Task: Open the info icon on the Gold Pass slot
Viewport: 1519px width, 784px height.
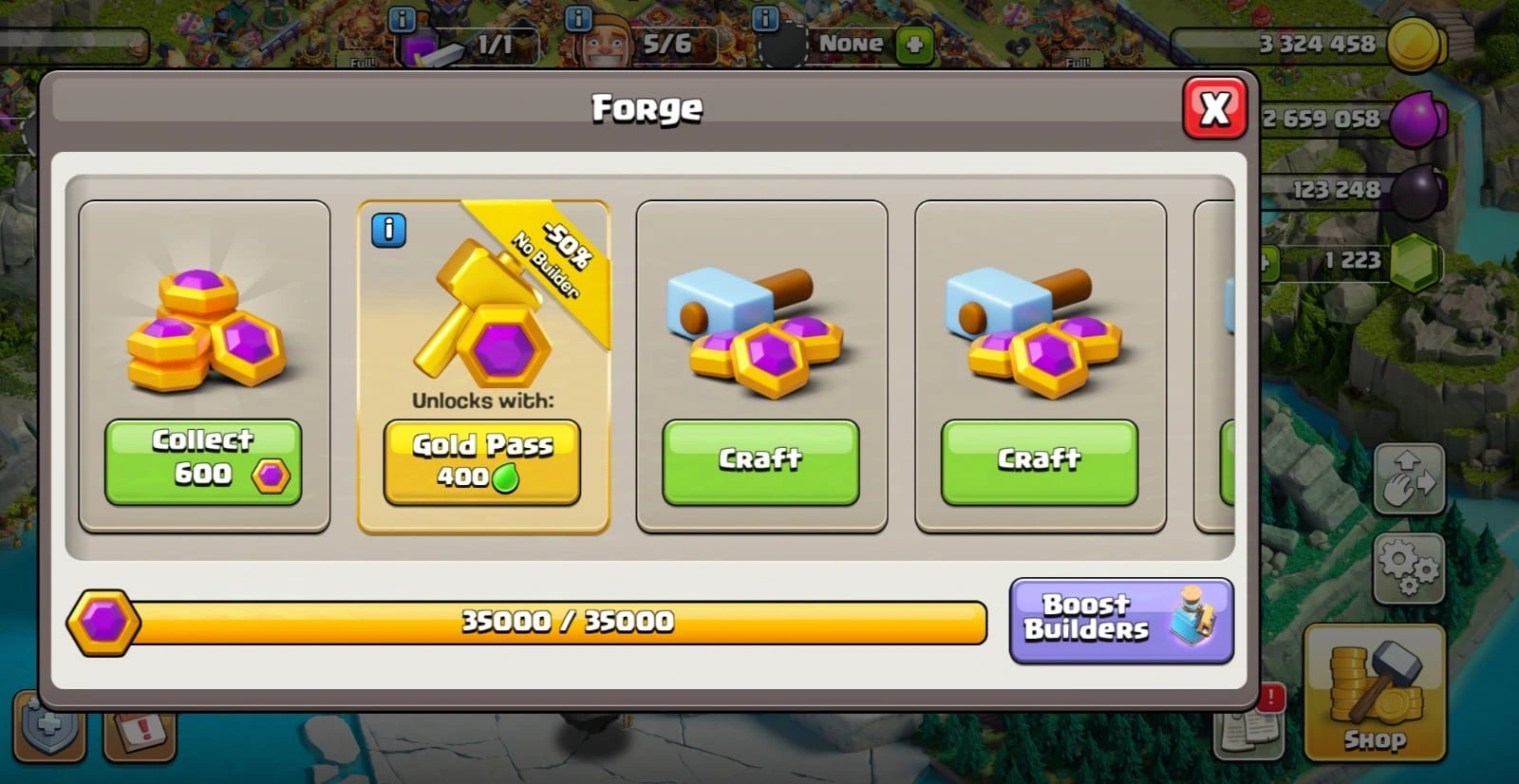Action: 388,230
